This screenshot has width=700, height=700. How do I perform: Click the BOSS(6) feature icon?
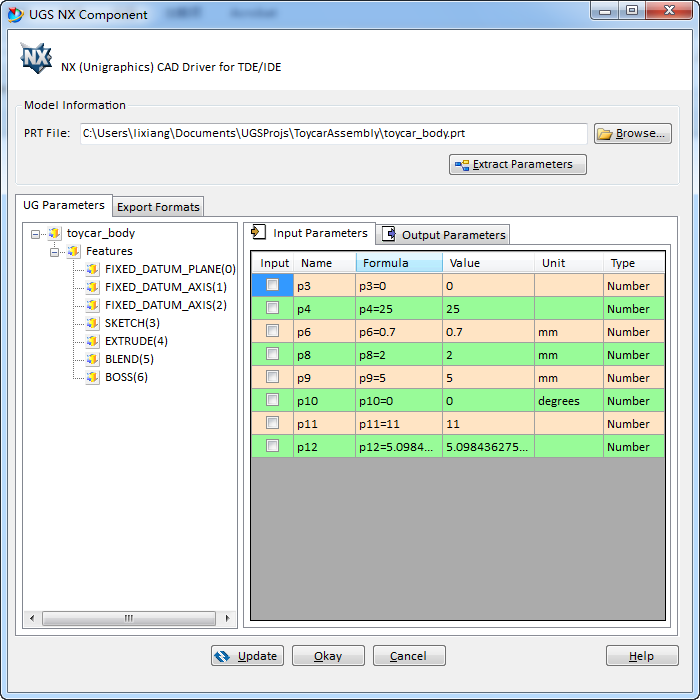tap(92, 377)
